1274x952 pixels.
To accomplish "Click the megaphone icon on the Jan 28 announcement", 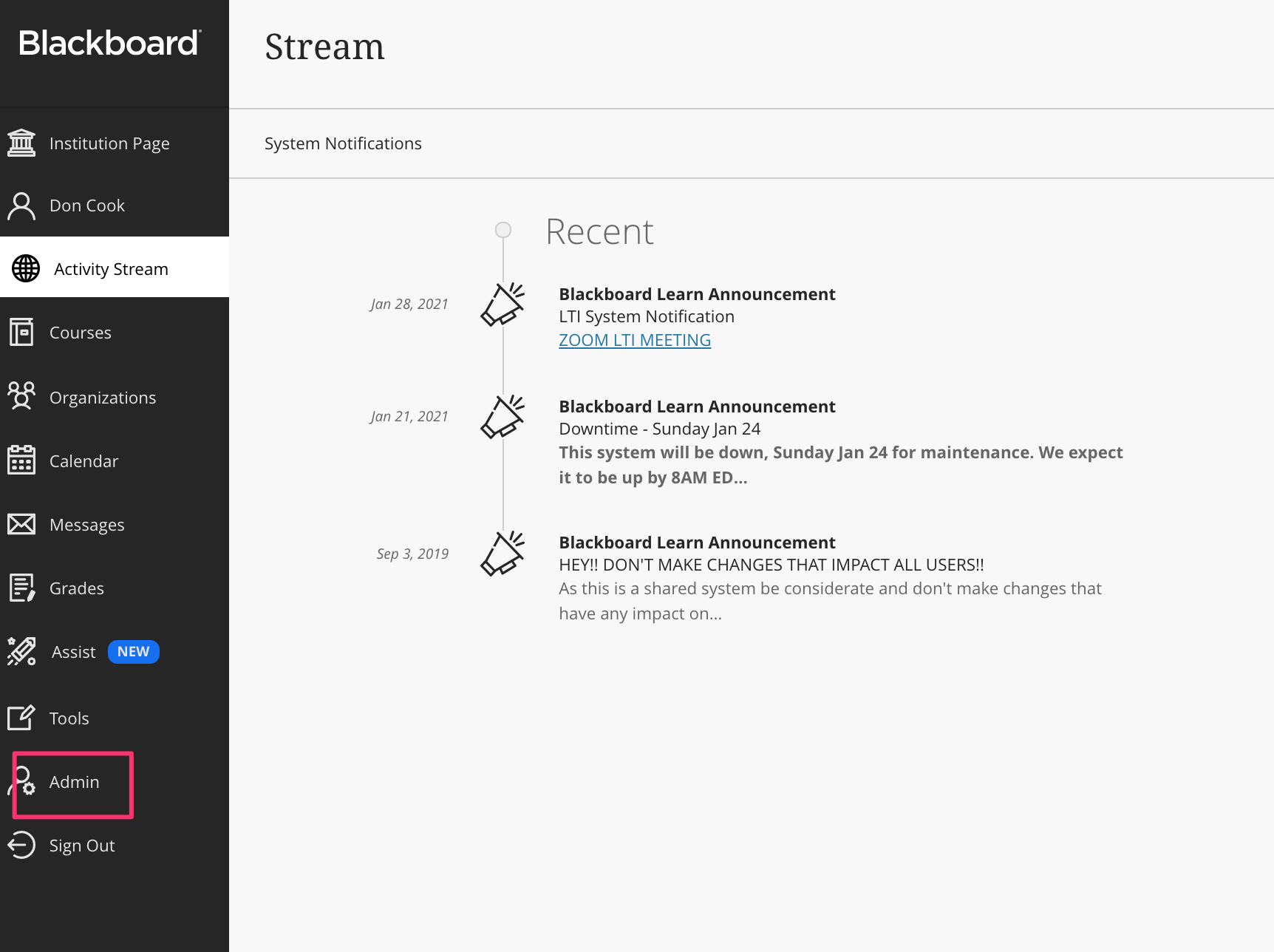I will [503, 303].
